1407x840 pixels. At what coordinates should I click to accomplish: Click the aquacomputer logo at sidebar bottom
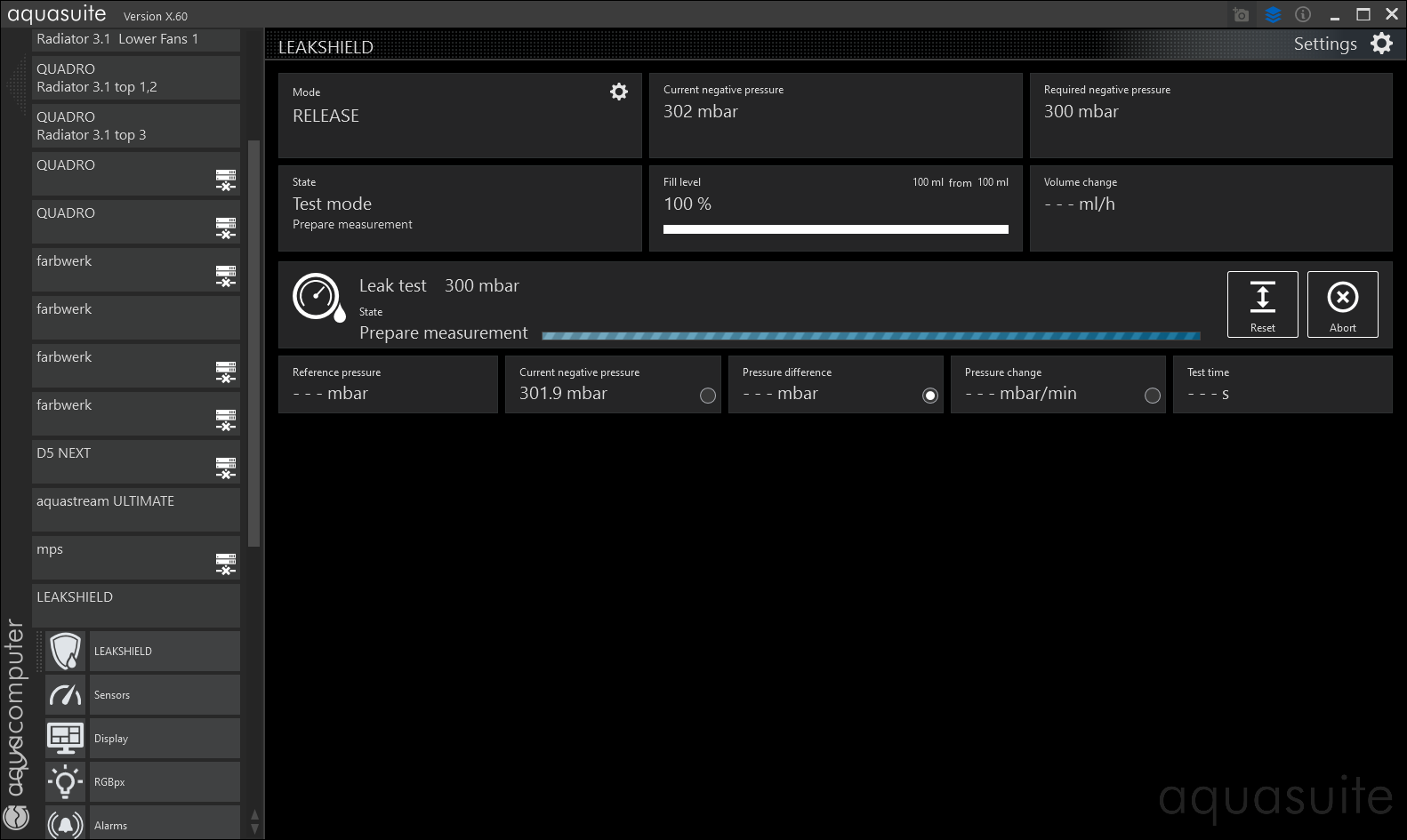(16, 816)
